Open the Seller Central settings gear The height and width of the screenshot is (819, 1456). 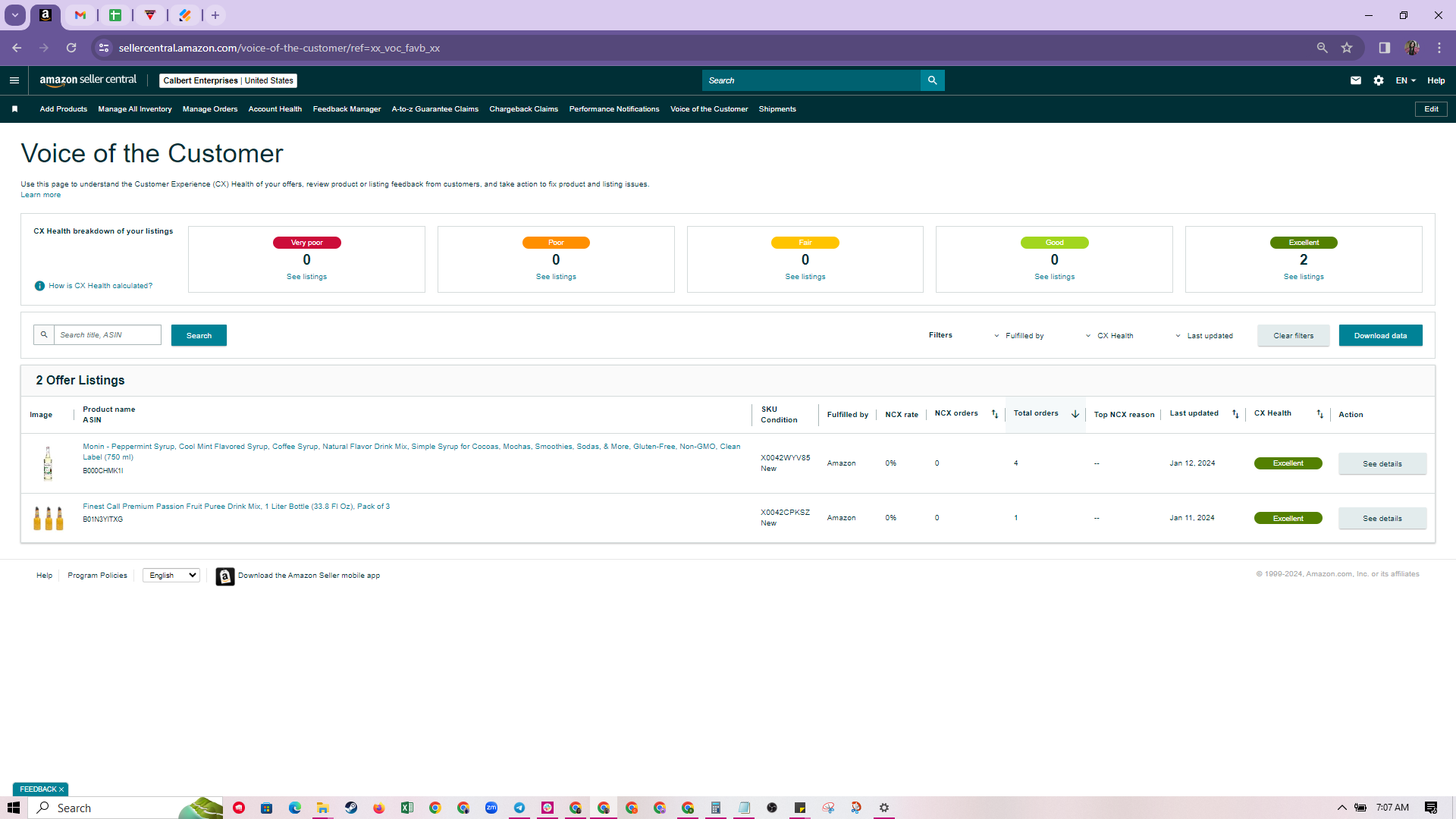[x=1379, y=80]
